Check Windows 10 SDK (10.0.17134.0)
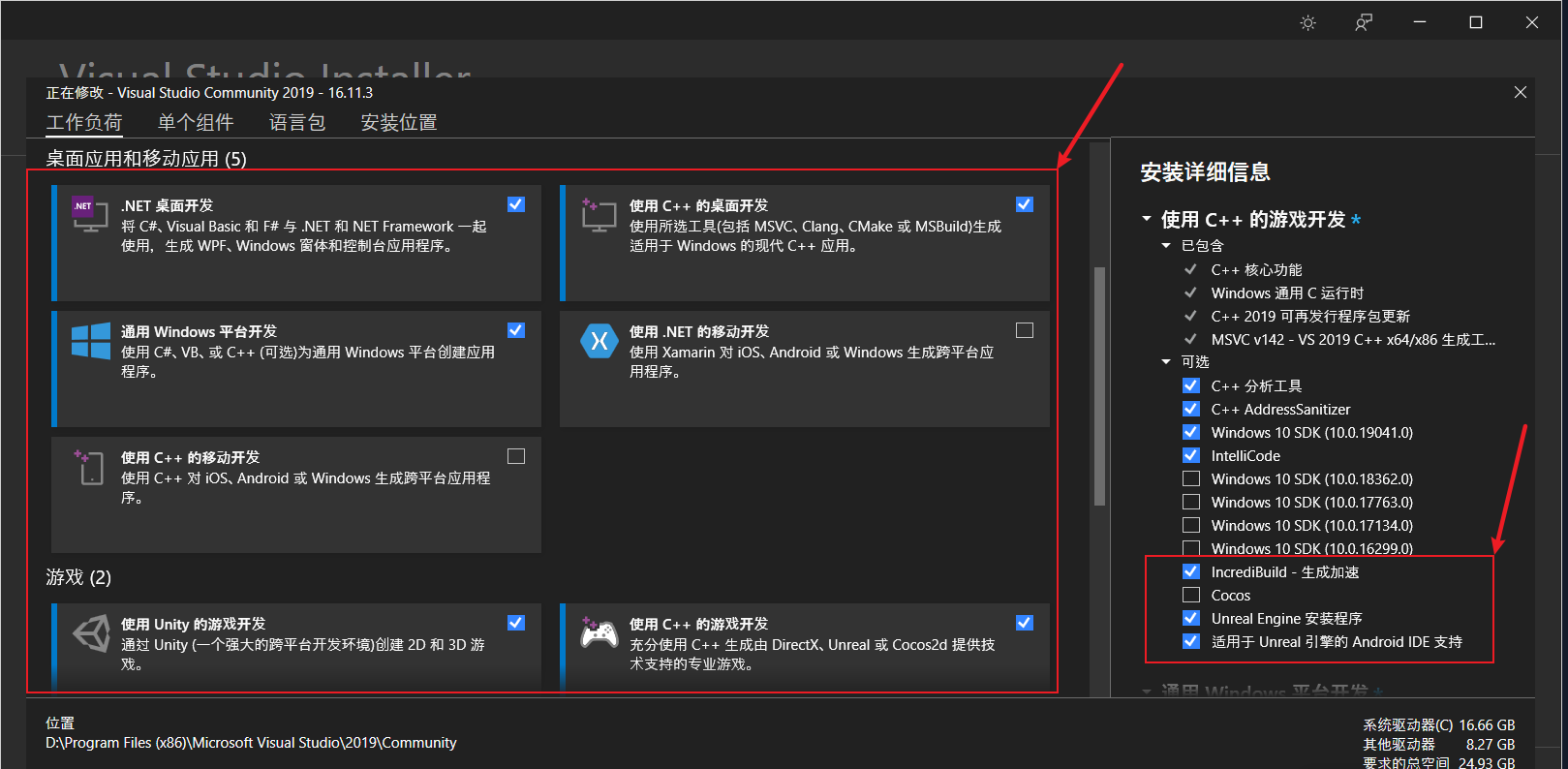The height and width of the screenshot is (769, 1568). (1191, 525)
